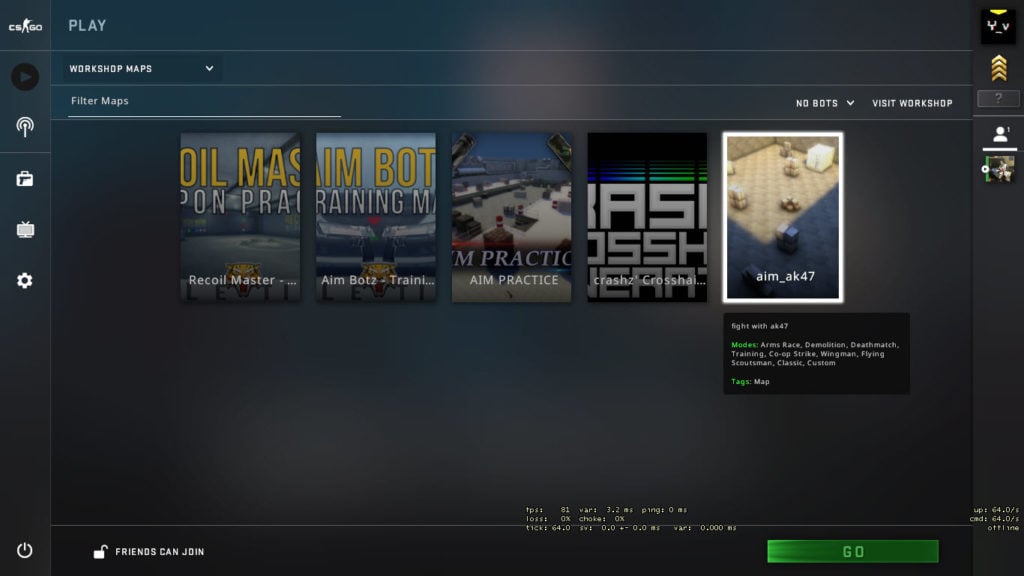Open the friends list person icon
The height and width of the screenshot is (576, 1024).
(998, 134)
